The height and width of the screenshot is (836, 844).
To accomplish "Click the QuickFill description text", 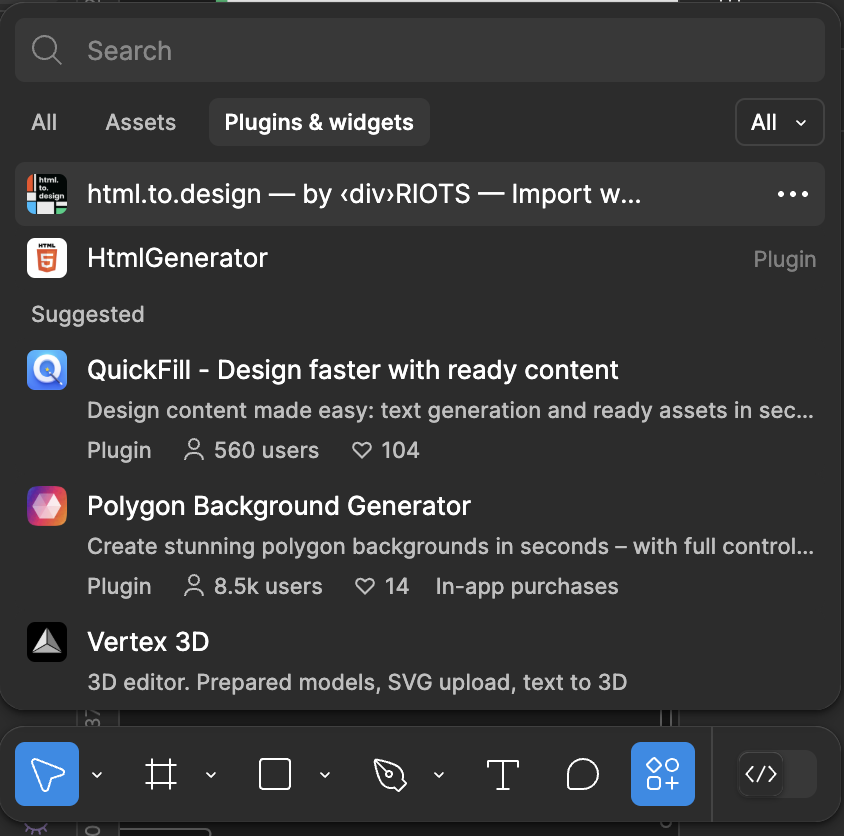I will (451, 411).
